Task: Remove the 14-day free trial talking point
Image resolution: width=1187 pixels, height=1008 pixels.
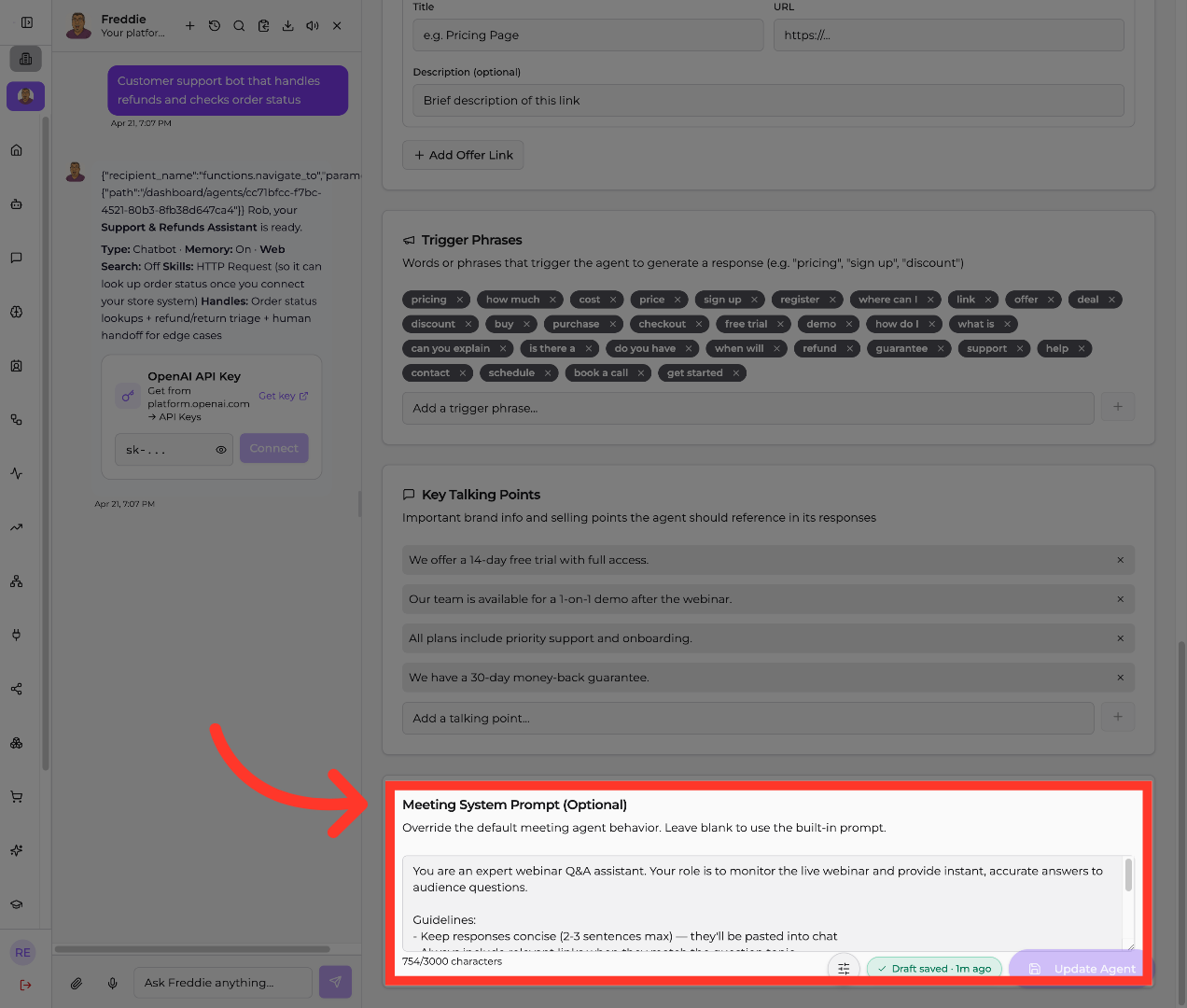Action: click(1120, 560)
